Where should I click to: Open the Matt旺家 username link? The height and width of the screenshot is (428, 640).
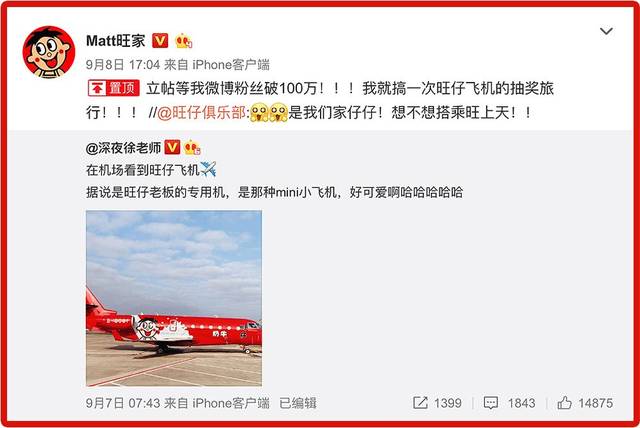[116, 41]
